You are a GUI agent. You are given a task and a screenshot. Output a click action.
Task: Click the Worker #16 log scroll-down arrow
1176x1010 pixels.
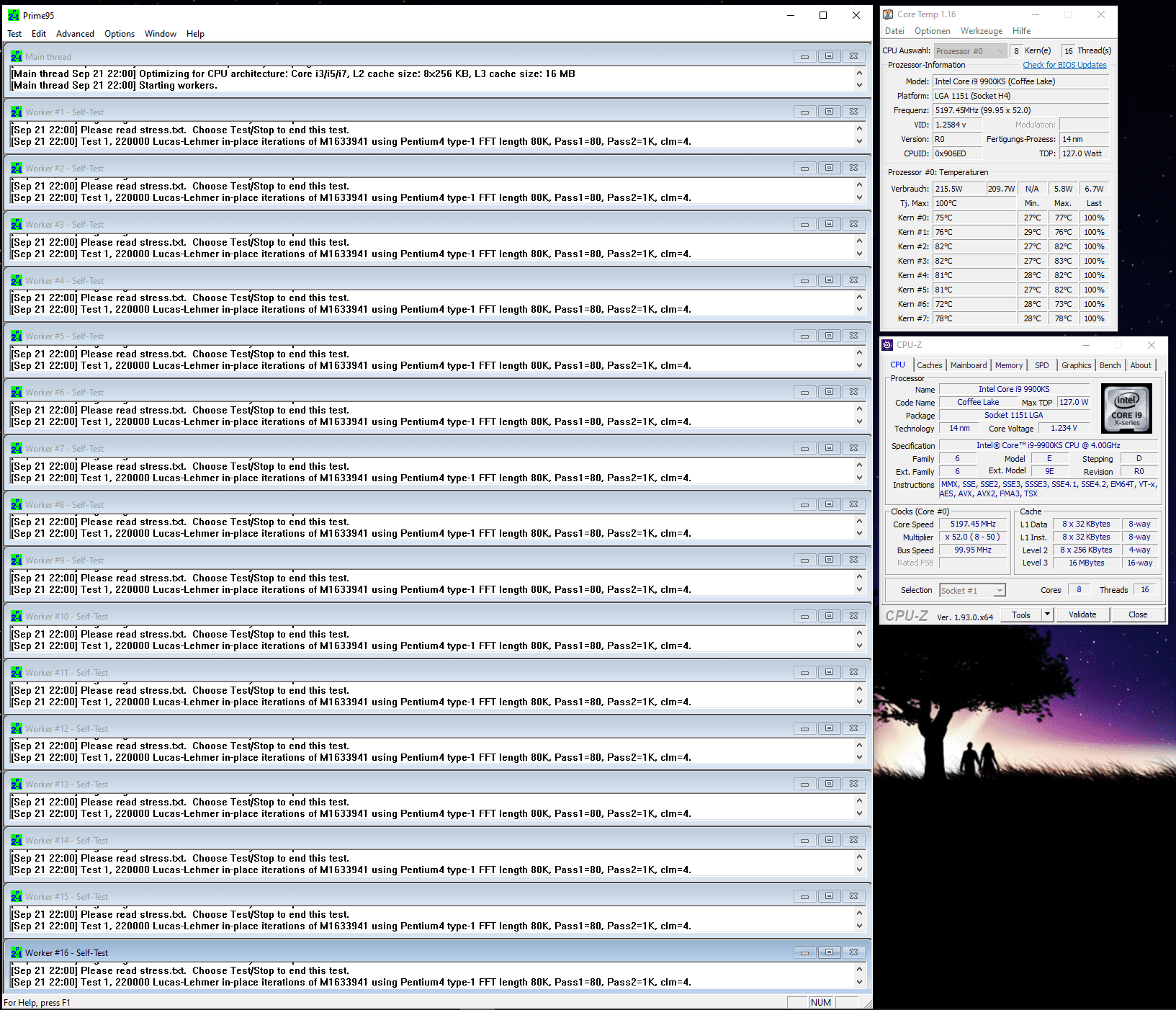859,982
